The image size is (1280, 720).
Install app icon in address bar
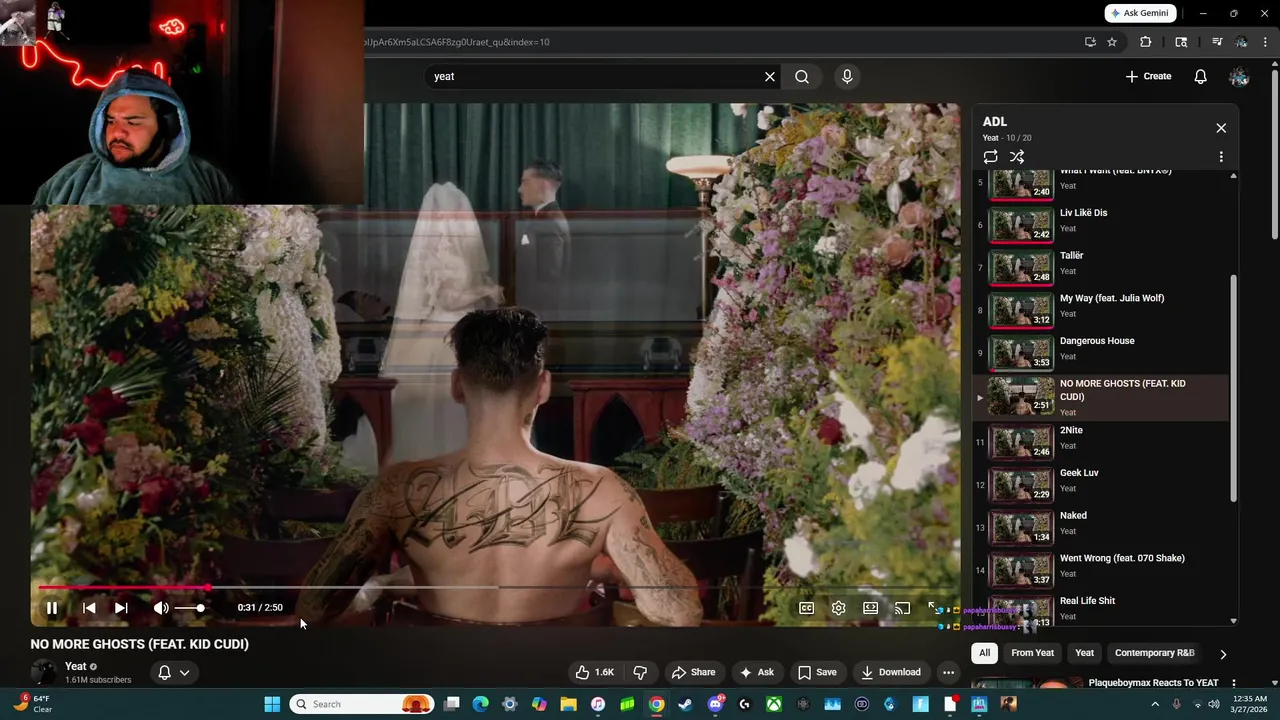(x=1090, y=42)
